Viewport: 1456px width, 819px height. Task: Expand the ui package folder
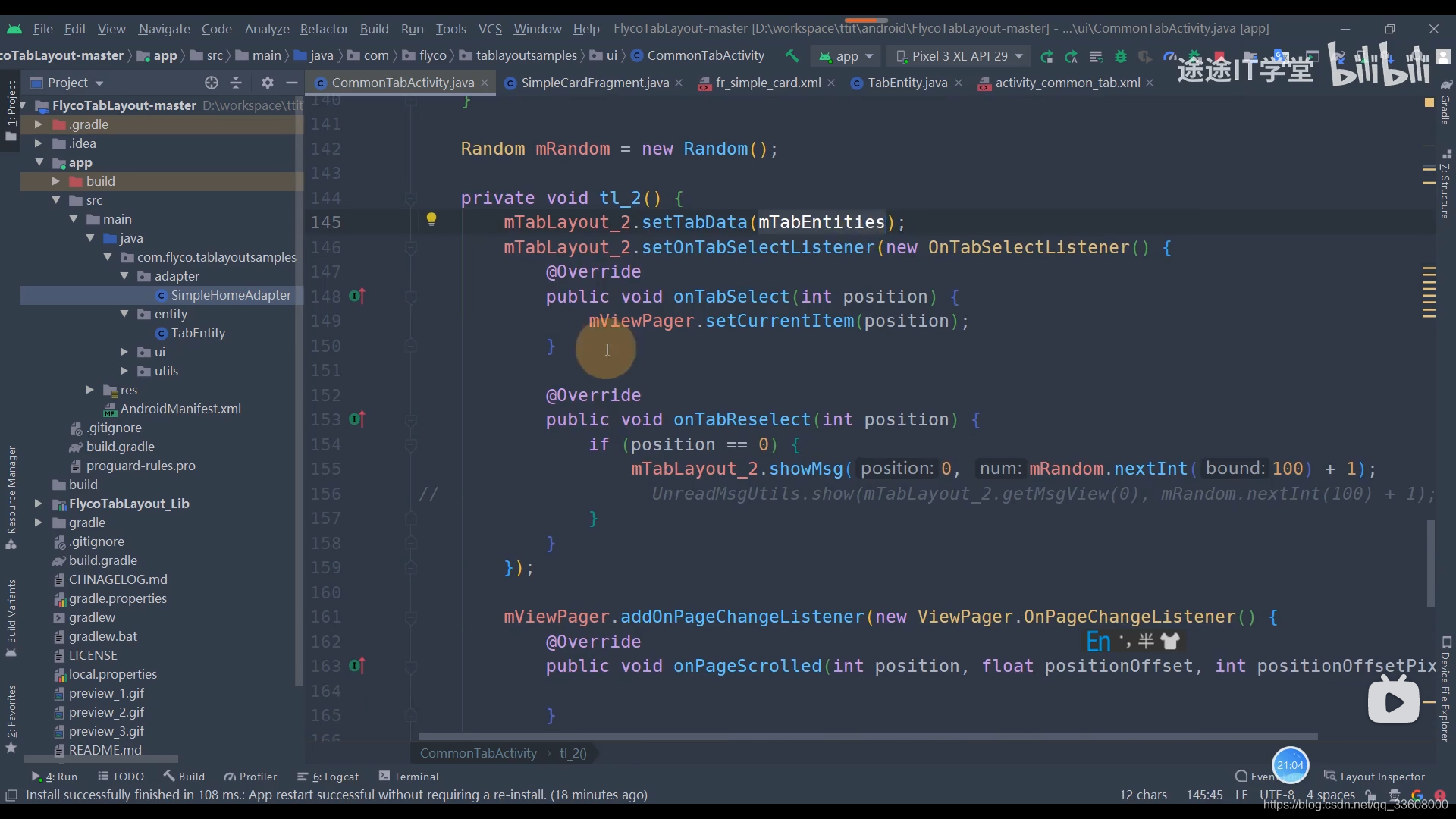(124, 352)
